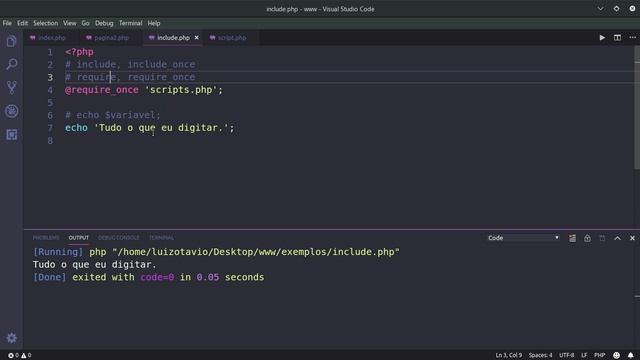Show the Debug Console panel tab

(118, 238)
